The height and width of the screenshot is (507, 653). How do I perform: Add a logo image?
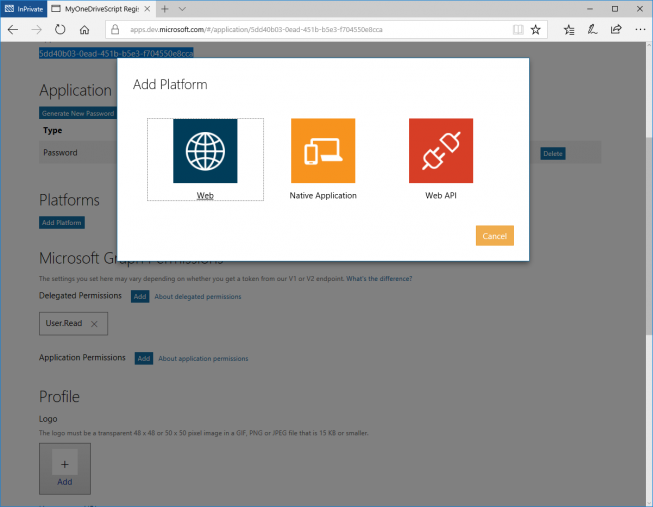(x=65, y=469)
